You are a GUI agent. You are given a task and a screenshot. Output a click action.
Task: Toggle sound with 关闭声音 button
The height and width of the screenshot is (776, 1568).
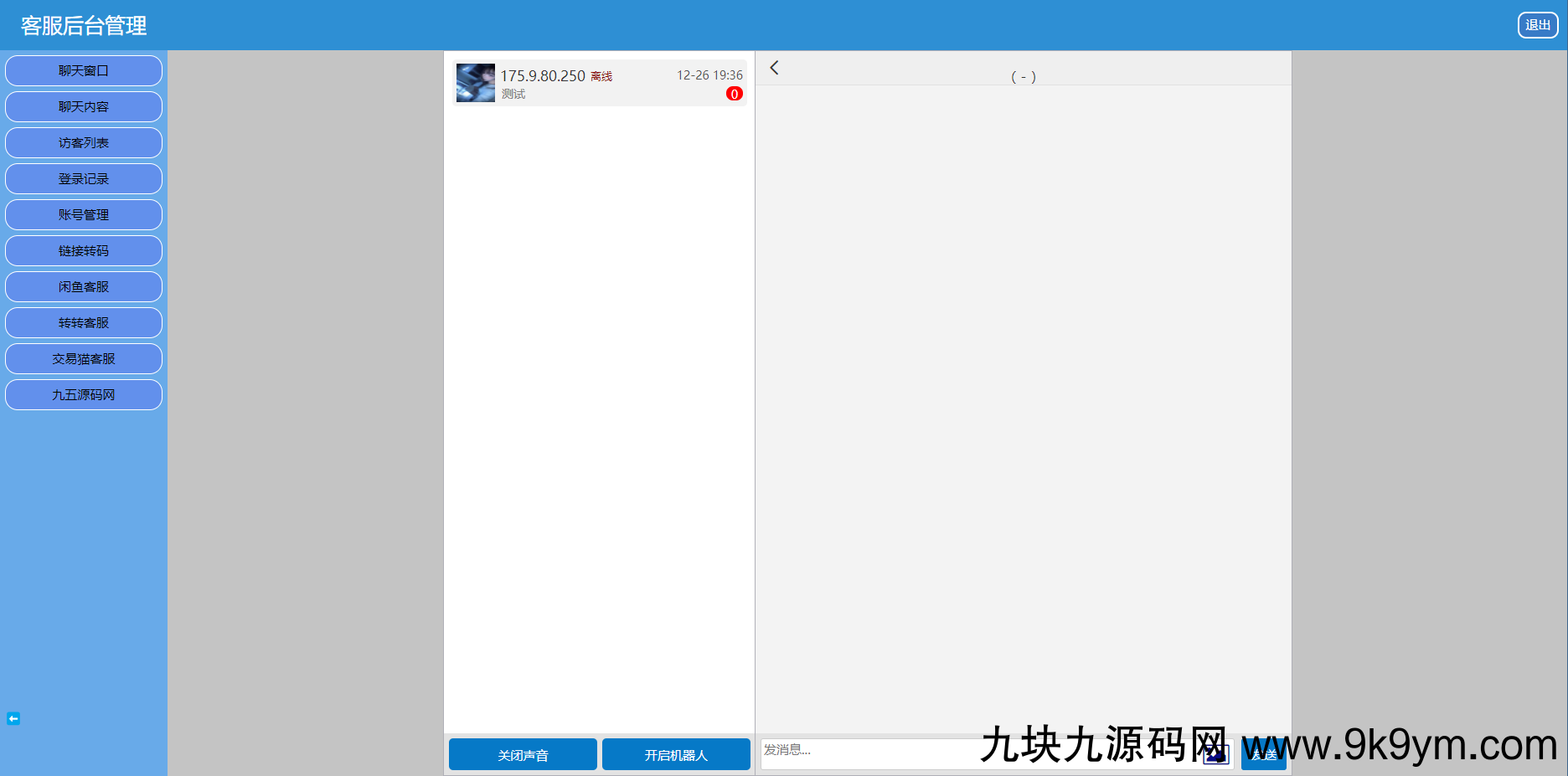[x=523, y=754]
